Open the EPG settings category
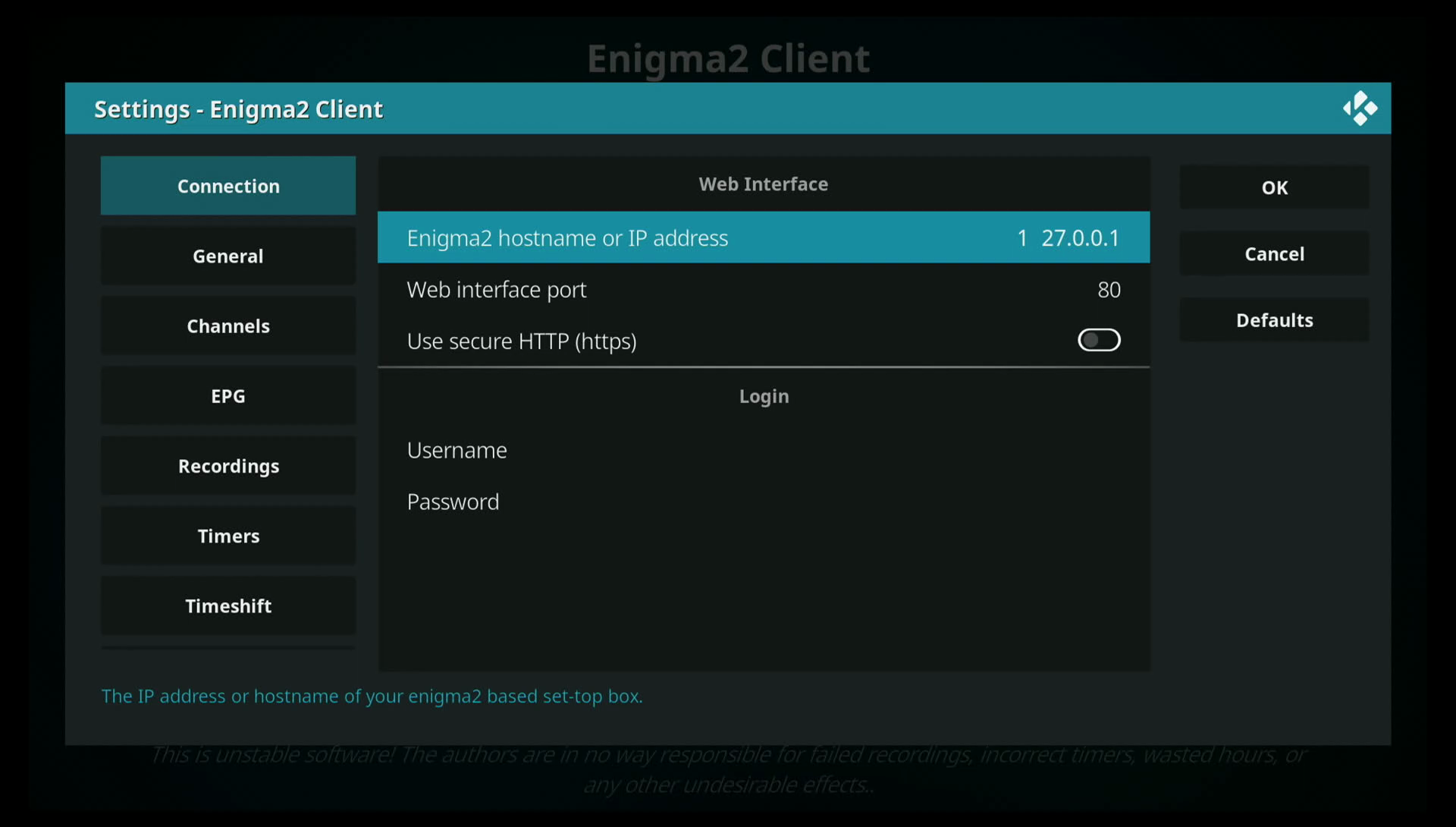This screenshot has width=1456, height=827. pyautogui.click(x=228, y=396)
